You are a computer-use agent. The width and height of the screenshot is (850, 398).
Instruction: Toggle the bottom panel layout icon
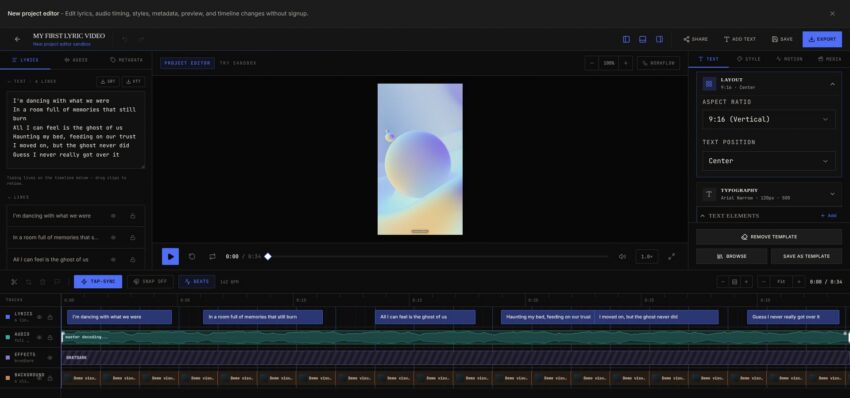pos(642,39)
